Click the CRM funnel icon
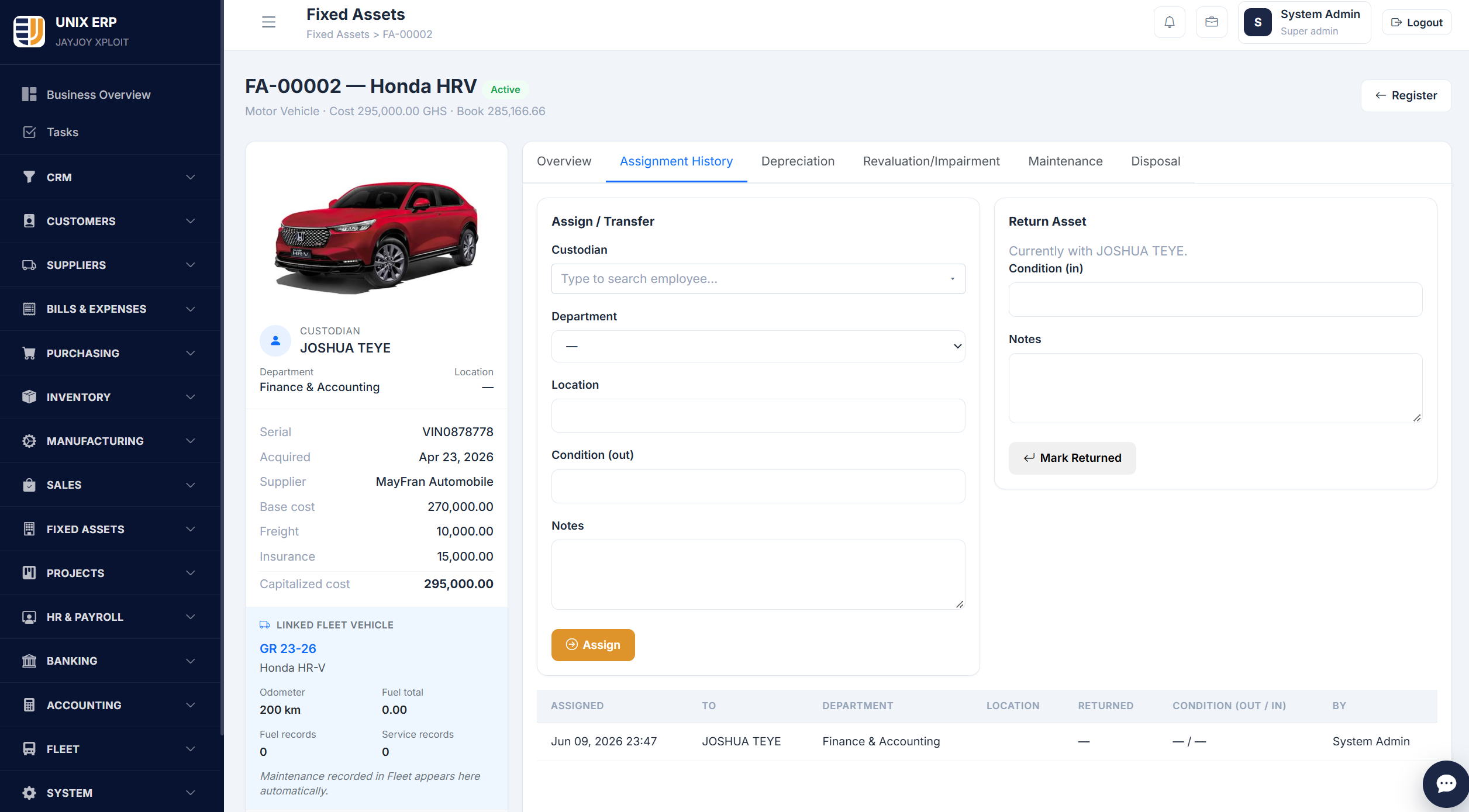 [x=29, y=177]
